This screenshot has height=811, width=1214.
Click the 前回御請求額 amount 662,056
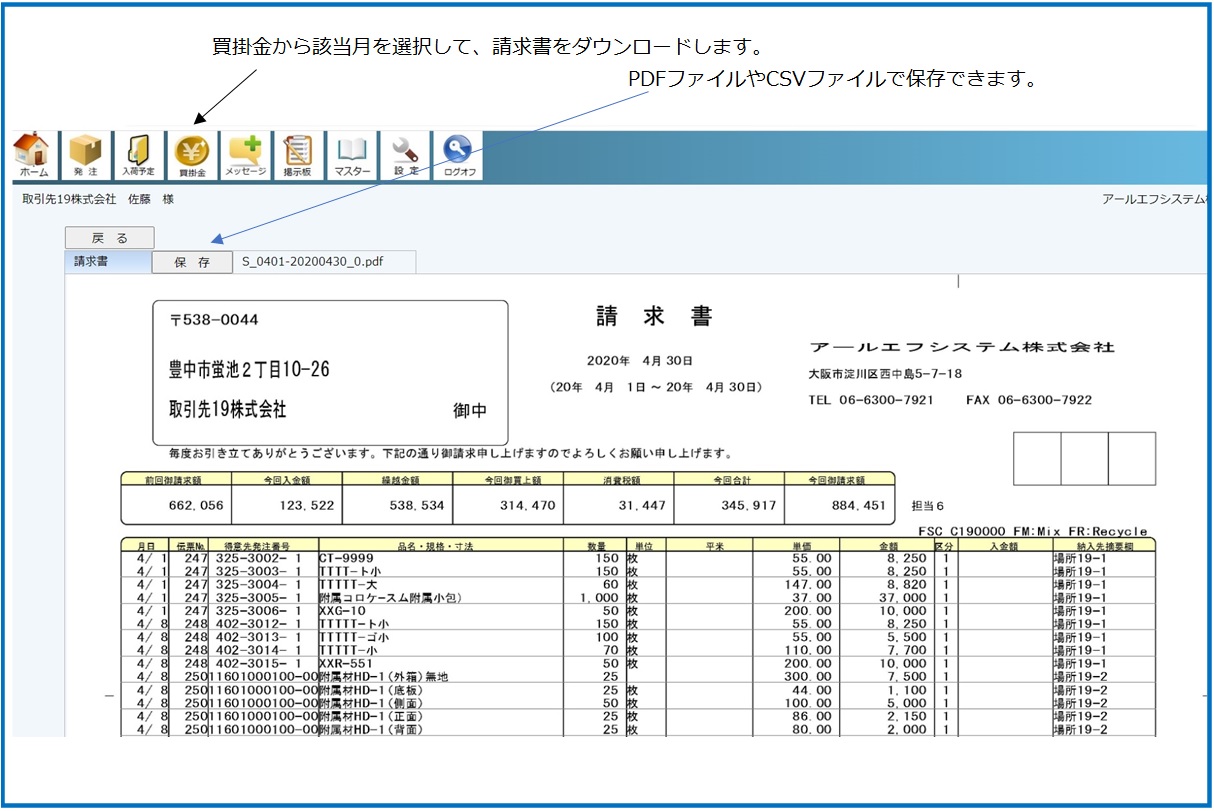[x=176, y=506]
